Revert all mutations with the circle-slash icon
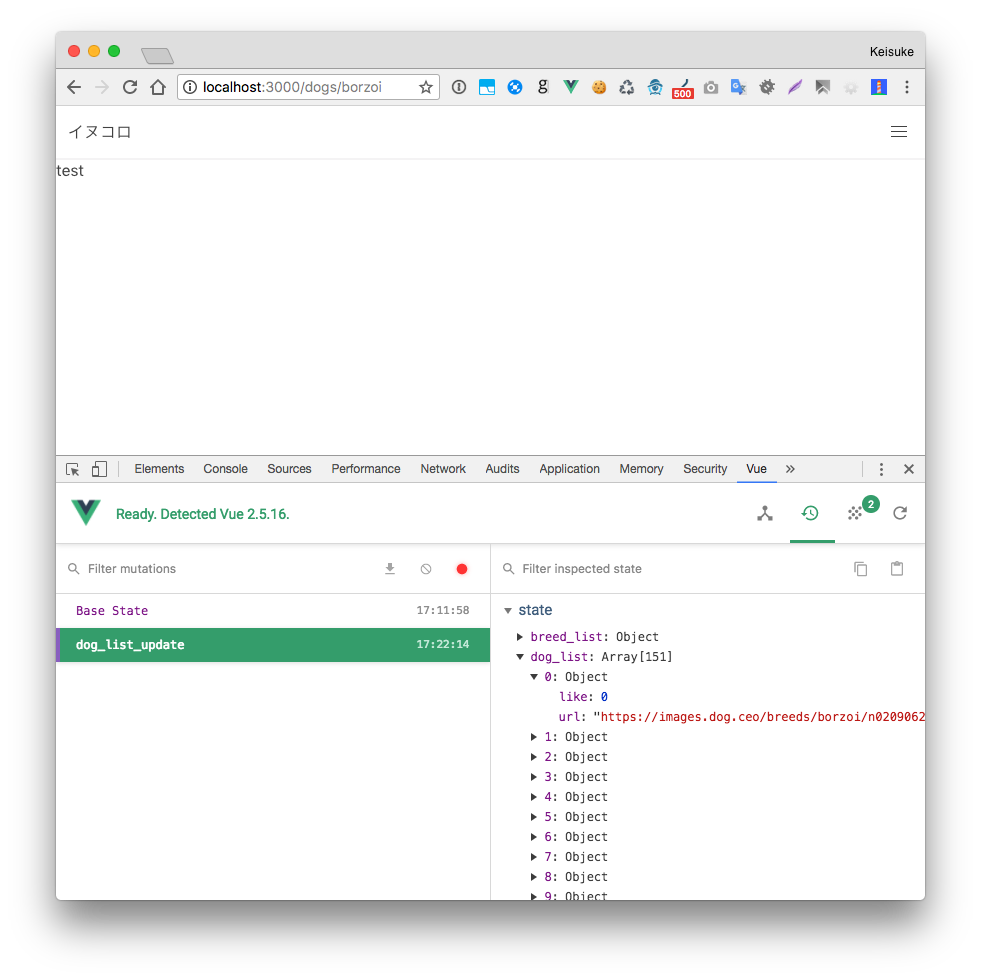This screenshot has width=981, height=980. pyautogui.click(x=426, y=569)
